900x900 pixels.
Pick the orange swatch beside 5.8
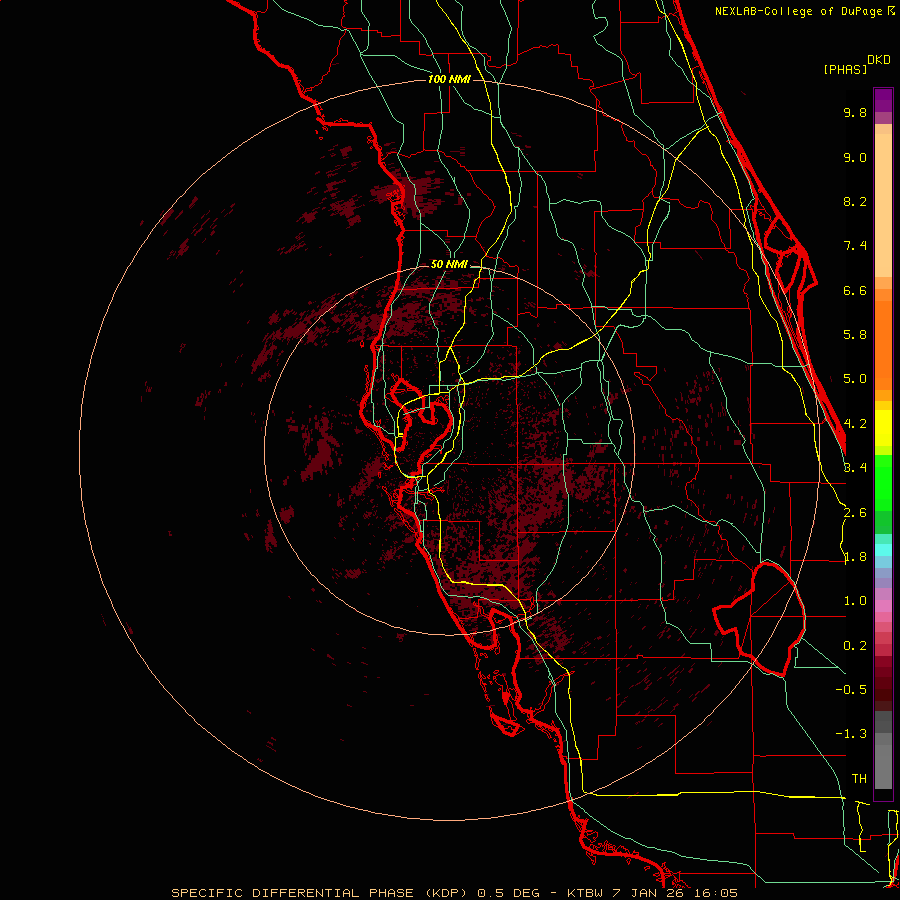point(883,335)
